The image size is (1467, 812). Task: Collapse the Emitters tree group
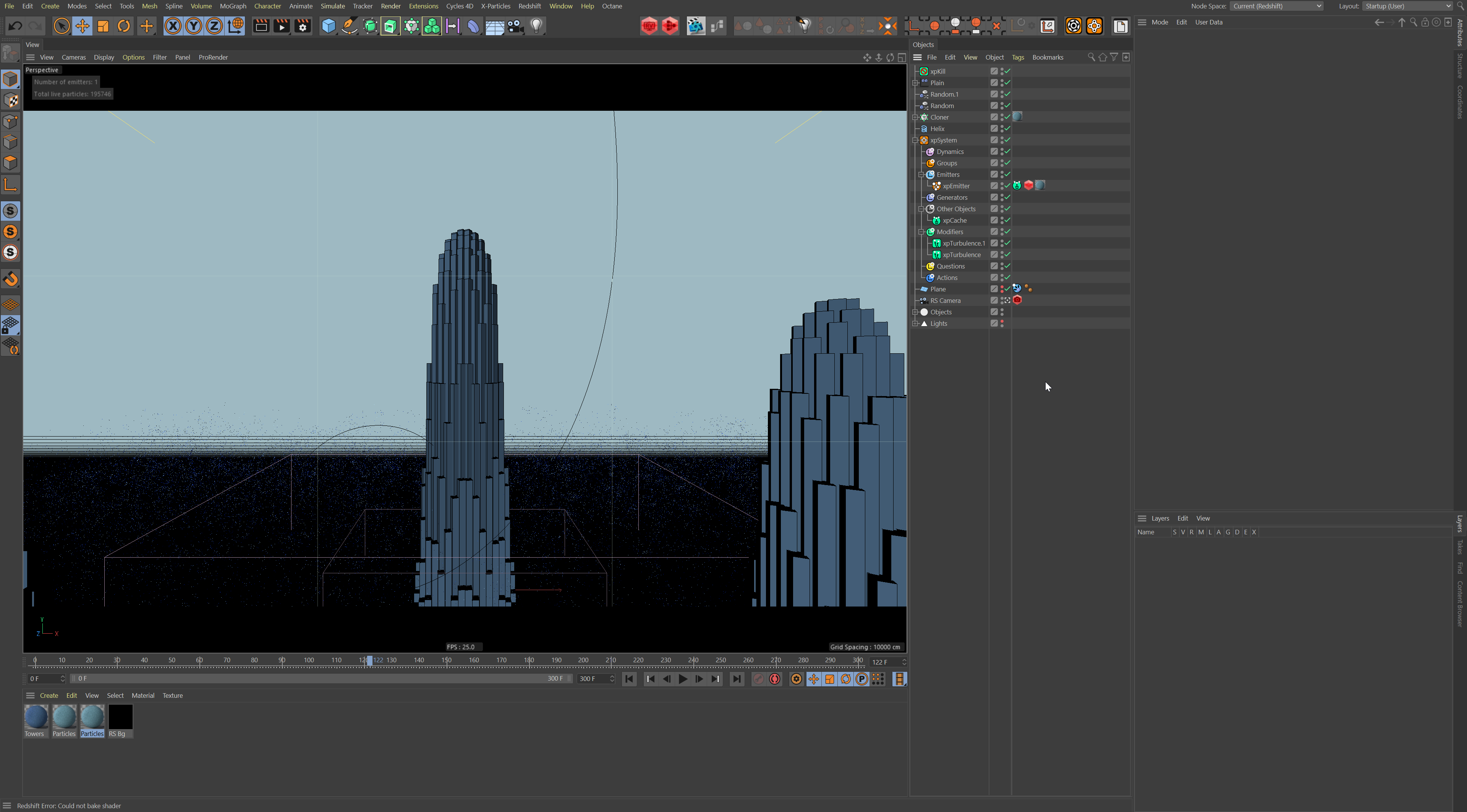(x=921, y=175)
